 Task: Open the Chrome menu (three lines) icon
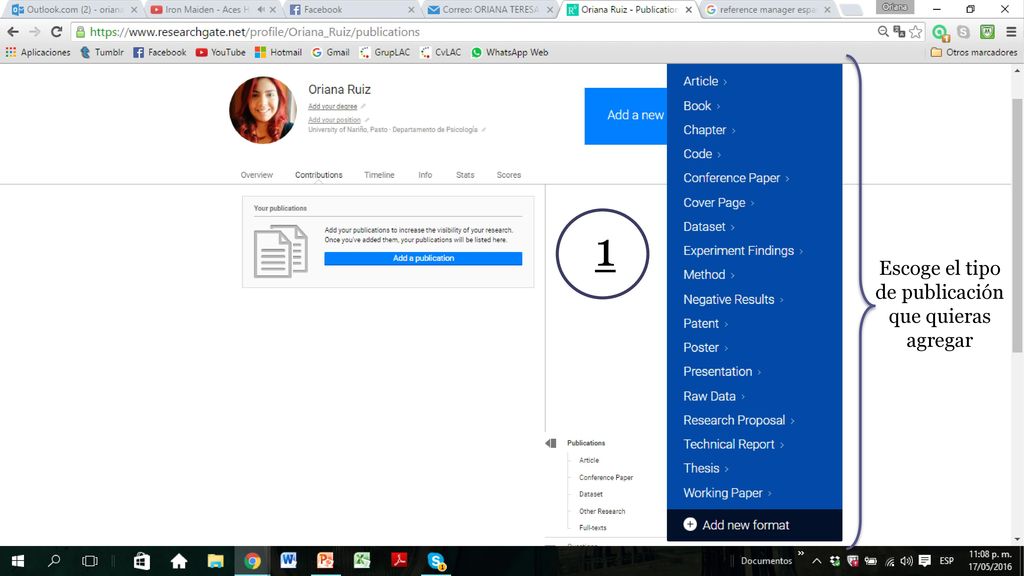pos(1011,32)
